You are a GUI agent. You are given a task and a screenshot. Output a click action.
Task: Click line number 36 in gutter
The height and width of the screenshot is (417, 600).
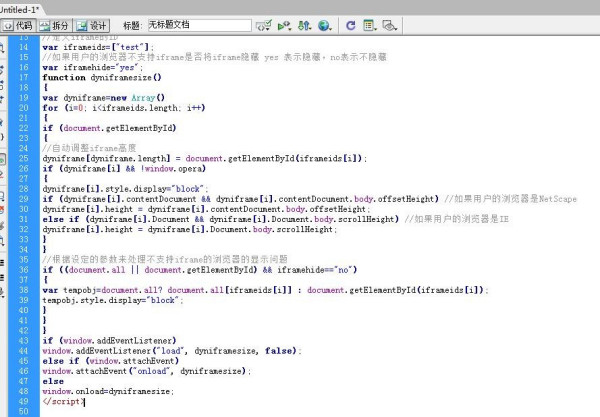pyautogui.click(x=24, y=270)
